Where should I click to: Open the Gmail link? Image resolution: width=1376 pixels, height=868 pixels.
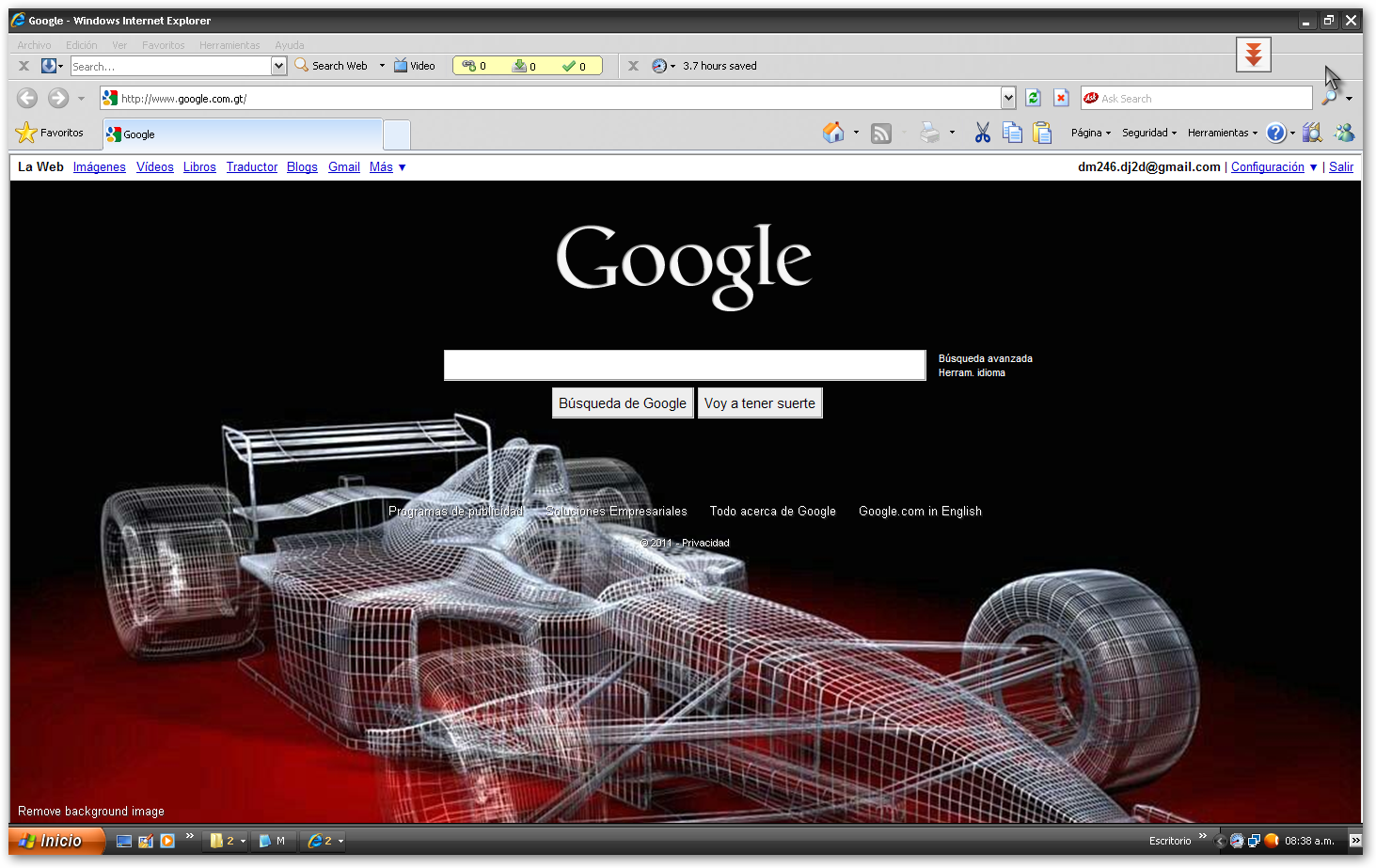tap(344, 167)
